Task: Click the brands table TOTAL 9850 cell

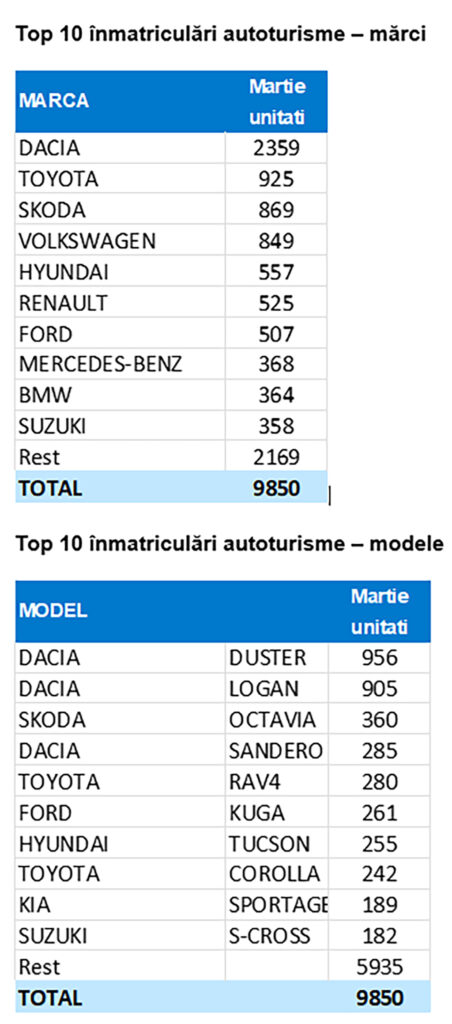Action: pyautogui.click(x=276, y=488)
